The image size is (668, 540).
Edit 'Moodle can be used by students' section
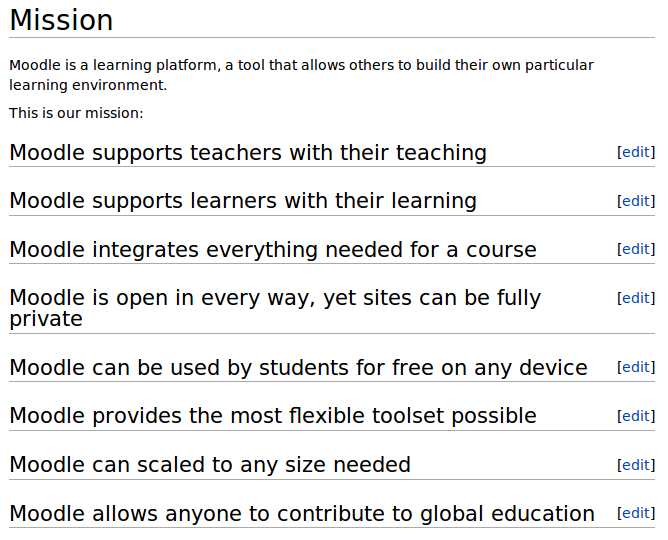click(x=636, y=367)
